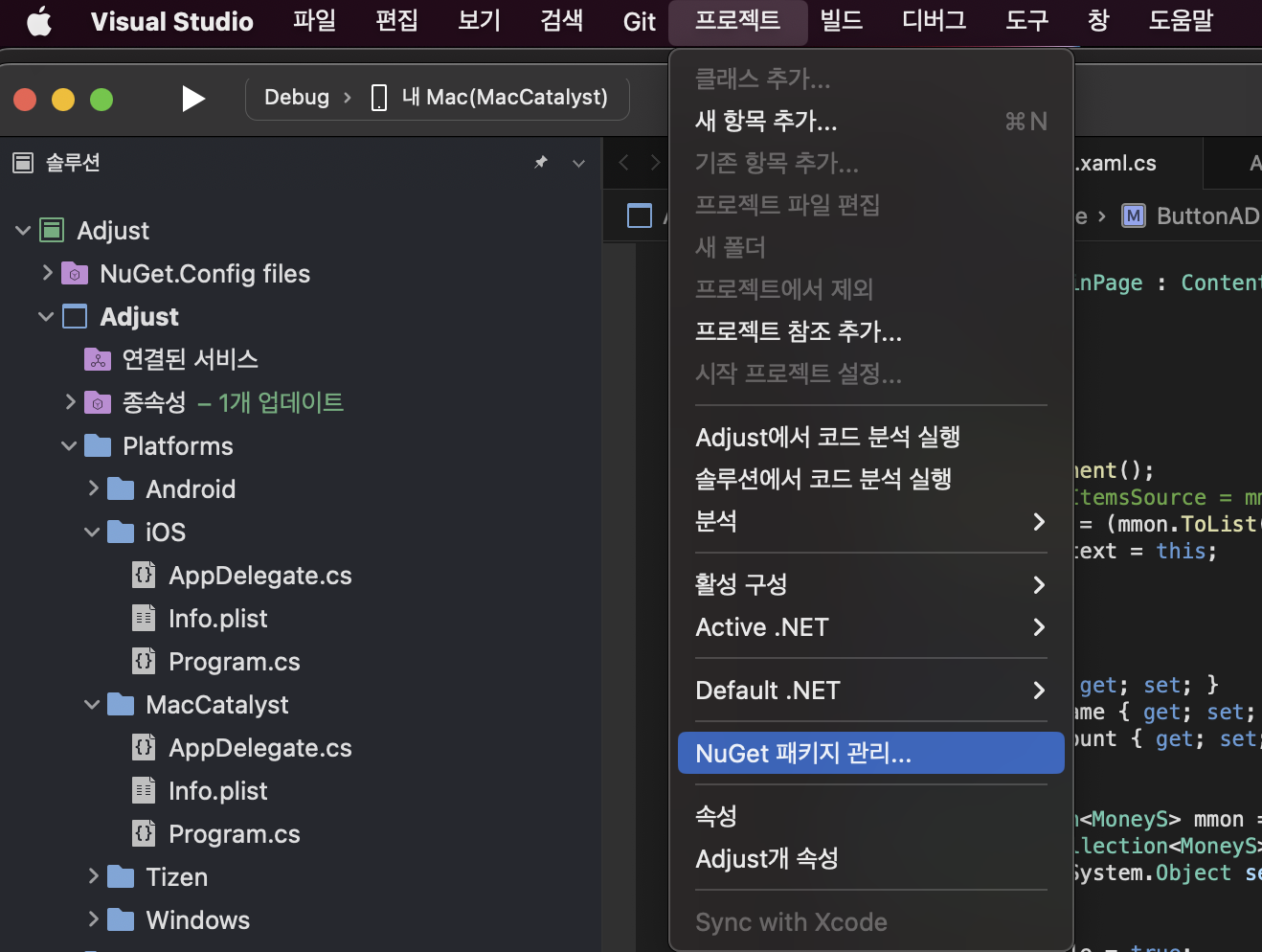The width and height of the screenshot is (1262, 952).
Task: Open the 검색 menu
Action: tap(561, 21)
